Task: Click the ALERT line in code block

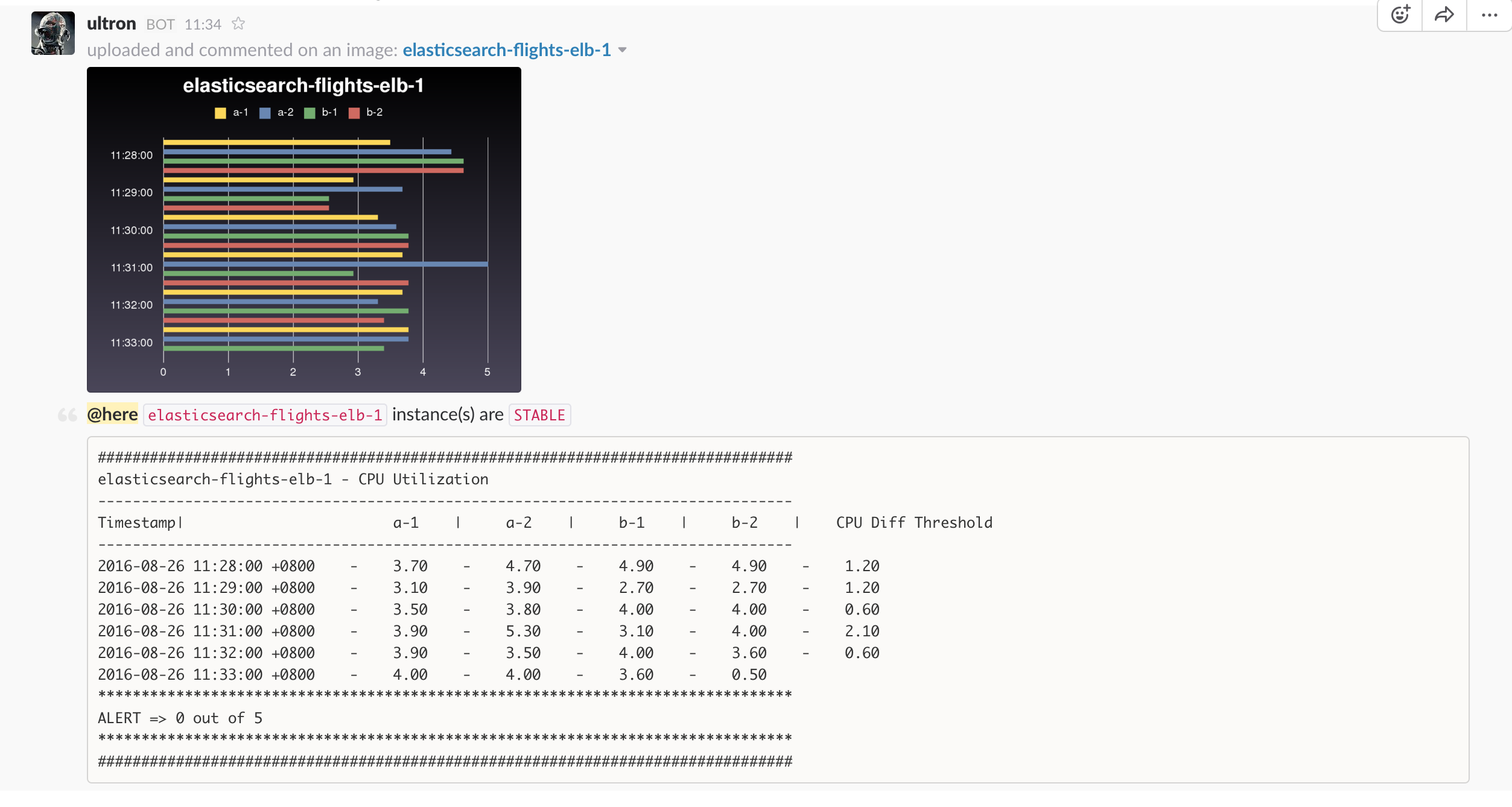Action: pyautogui.click(x=180, y=718)
